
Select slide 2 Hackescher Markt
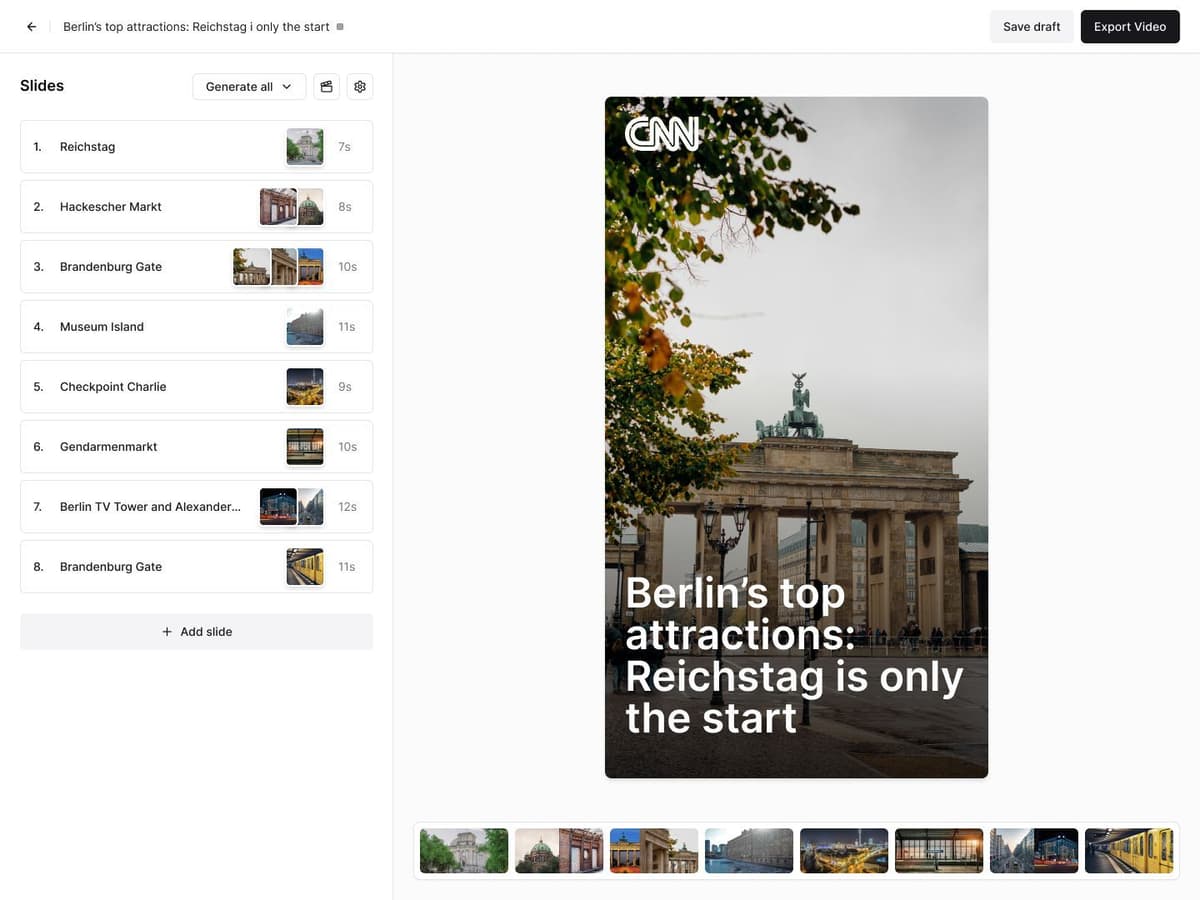click(196, 207)
